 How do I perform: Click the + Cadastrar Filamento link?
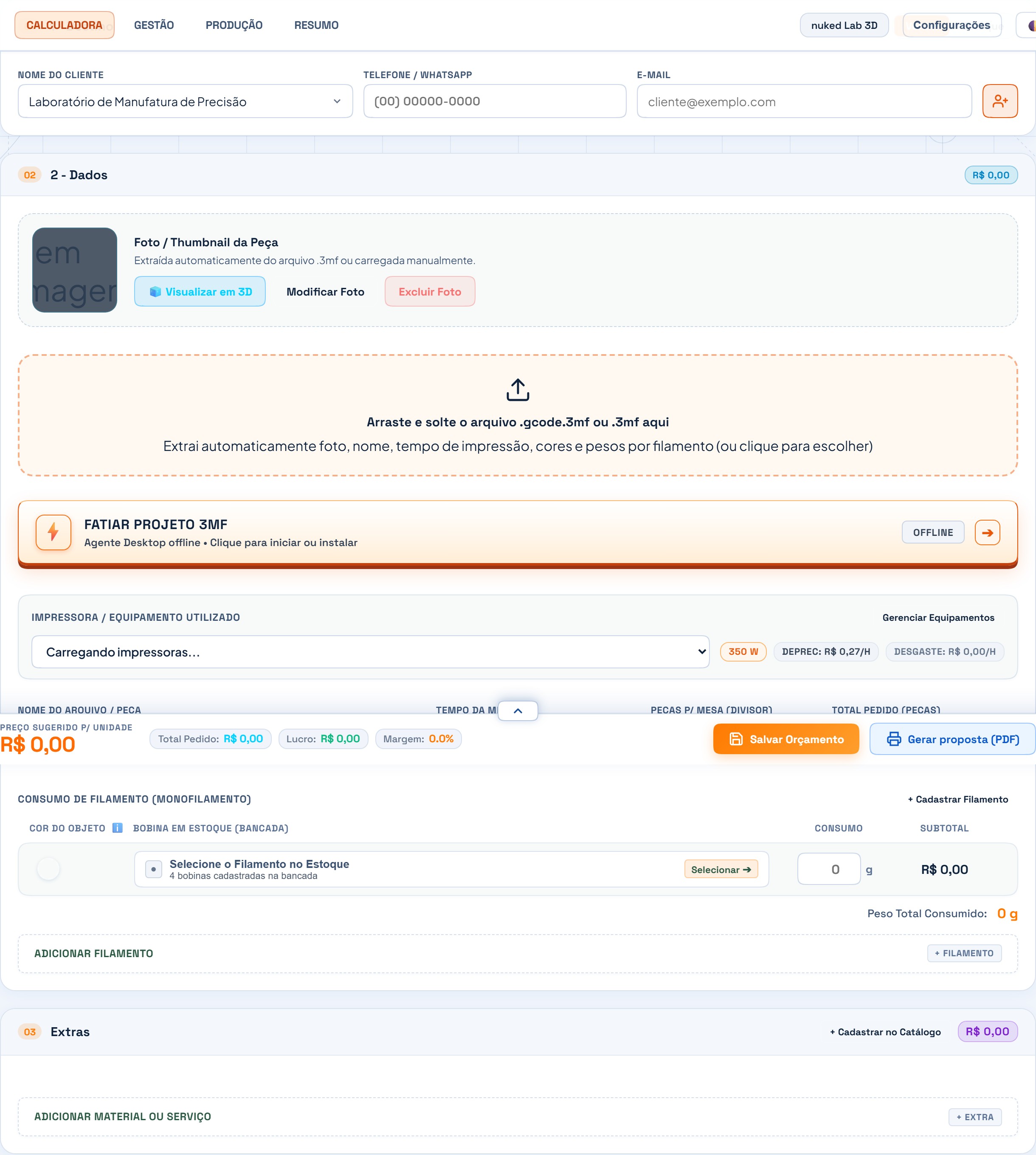(x=957, y=799)
